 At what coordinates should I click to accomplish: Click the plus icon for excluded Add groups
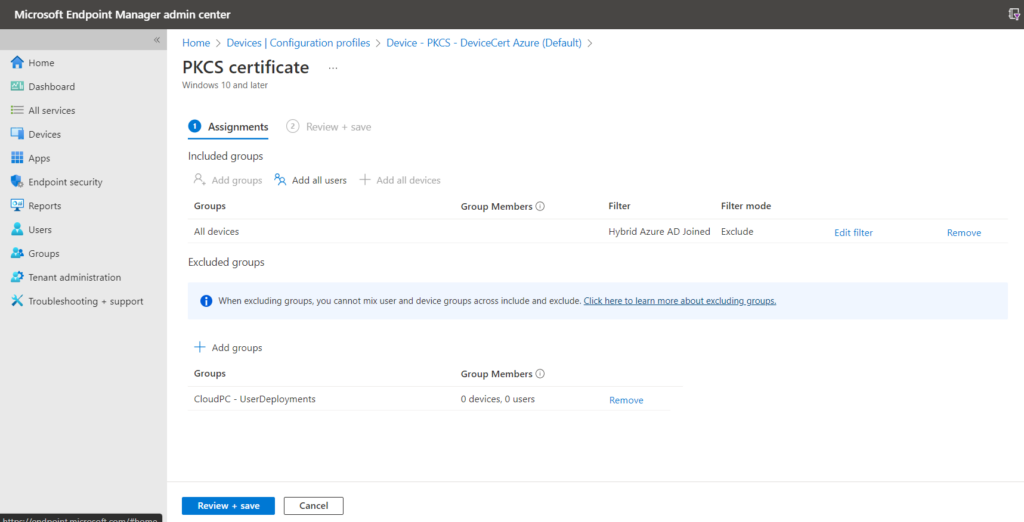coord(200,347)
